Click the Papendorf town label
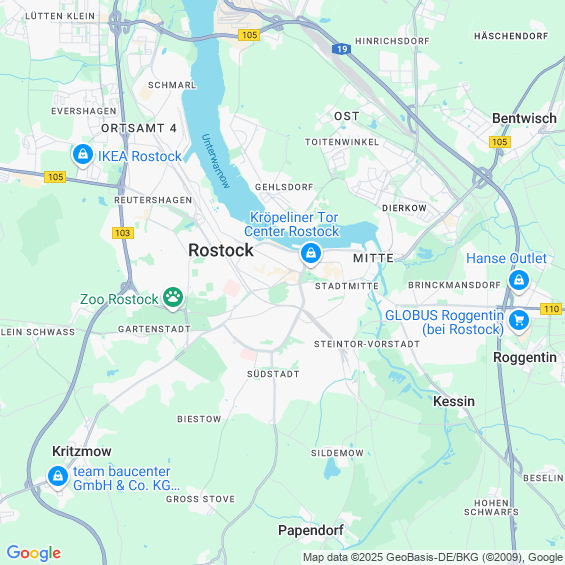This screenshot has height=565, width=565. pyautogui.click(x=311, y=530)
